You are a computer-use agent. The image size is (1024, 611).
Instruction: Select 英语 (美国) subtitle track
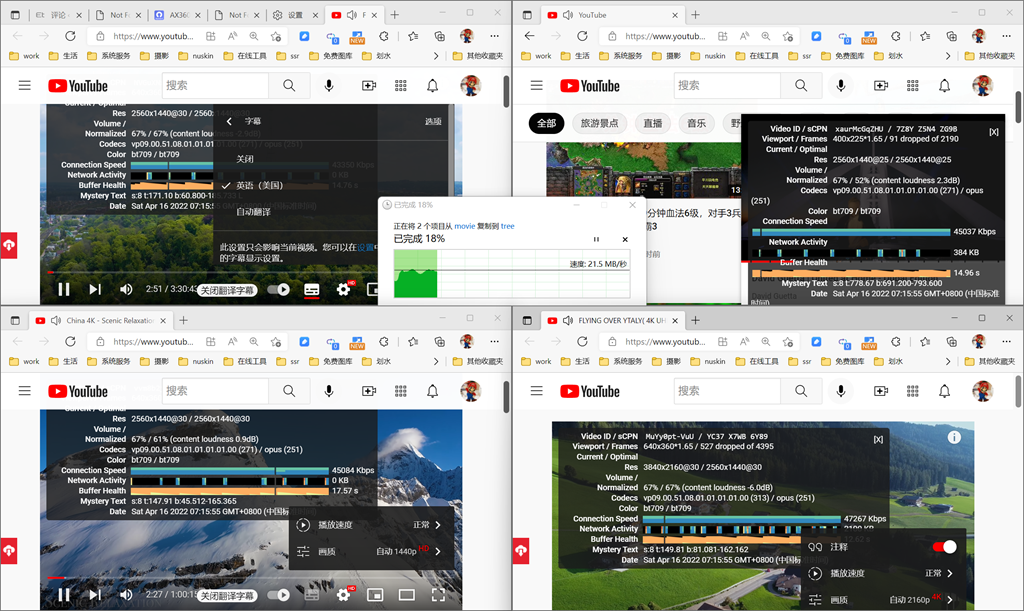coord(259,185)
